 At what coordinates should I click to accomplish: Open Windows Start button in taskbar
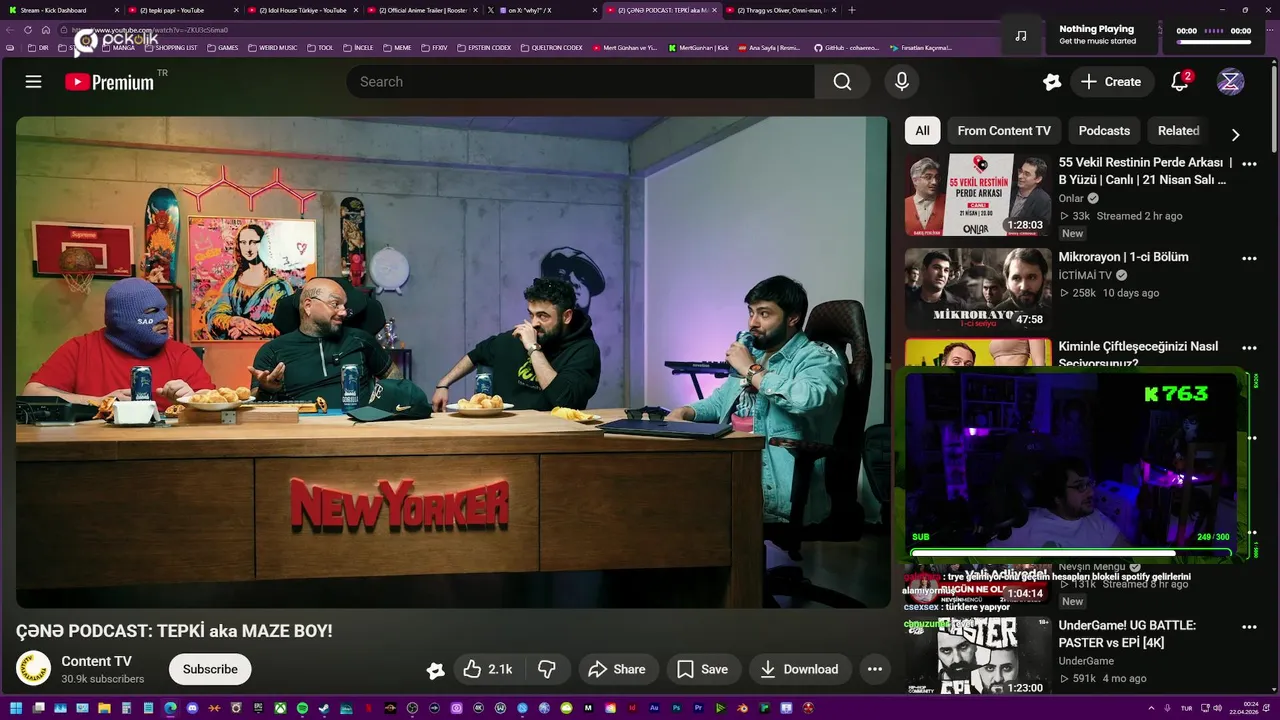pos(16,708)
